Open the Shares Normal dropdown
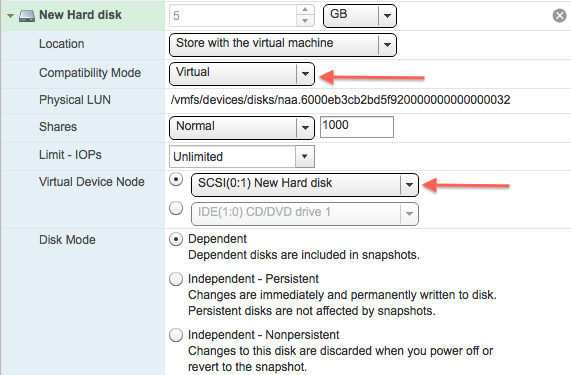 (242, 127)
